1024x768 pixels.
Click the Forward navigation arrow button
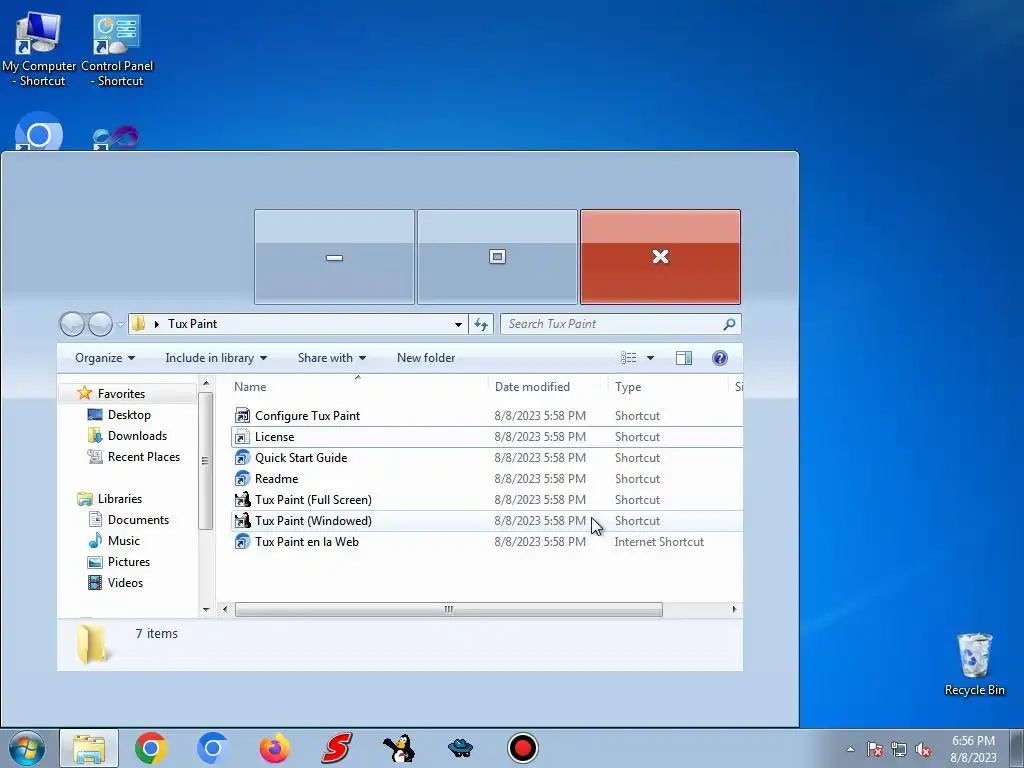[x=100, y=324]
